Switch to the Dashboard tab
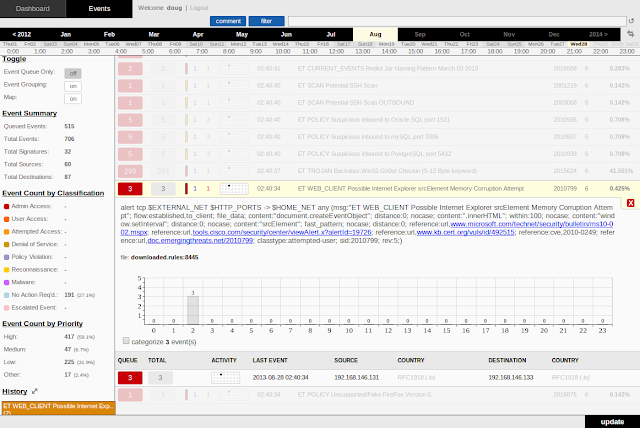This screenshot has height=428, width=640. (x=33, y=9)
